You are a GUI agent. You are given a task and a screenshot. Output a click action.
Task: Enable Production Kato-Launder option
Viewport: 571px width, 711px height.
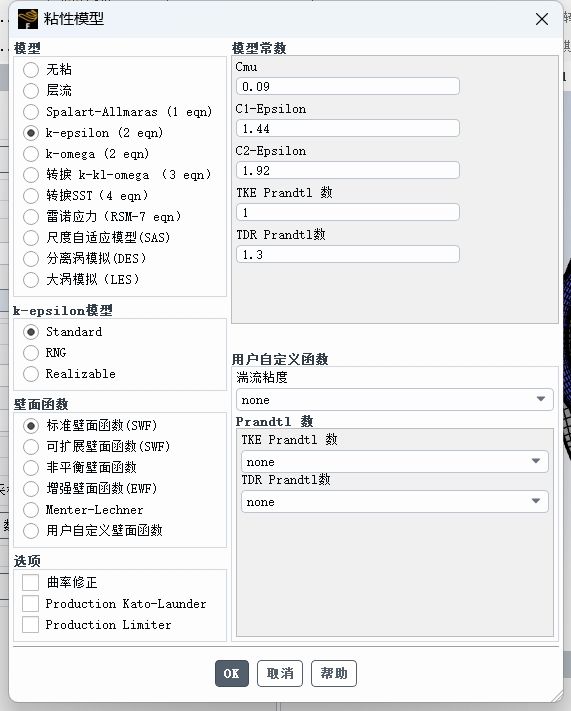coord(30,604)
